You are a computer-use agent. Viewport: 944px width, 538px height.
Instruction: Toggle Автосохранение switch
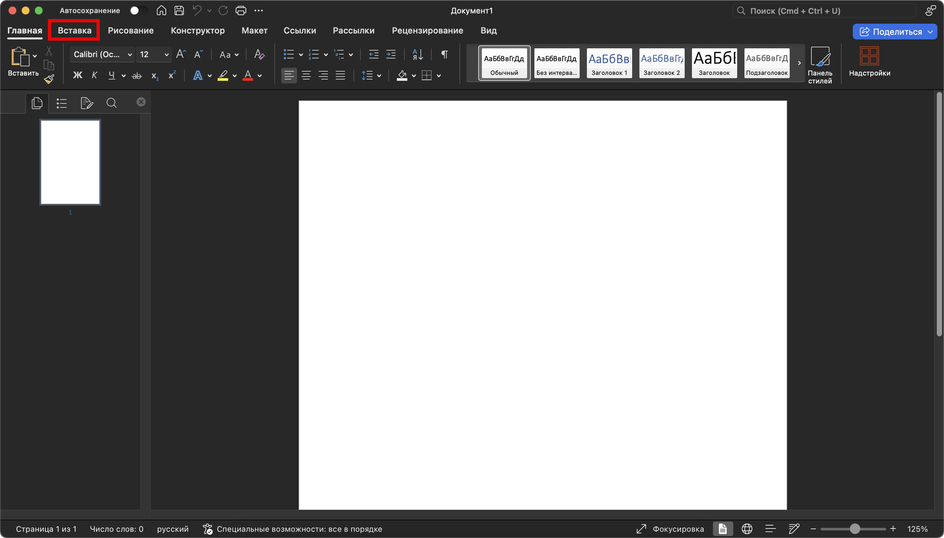138,10
